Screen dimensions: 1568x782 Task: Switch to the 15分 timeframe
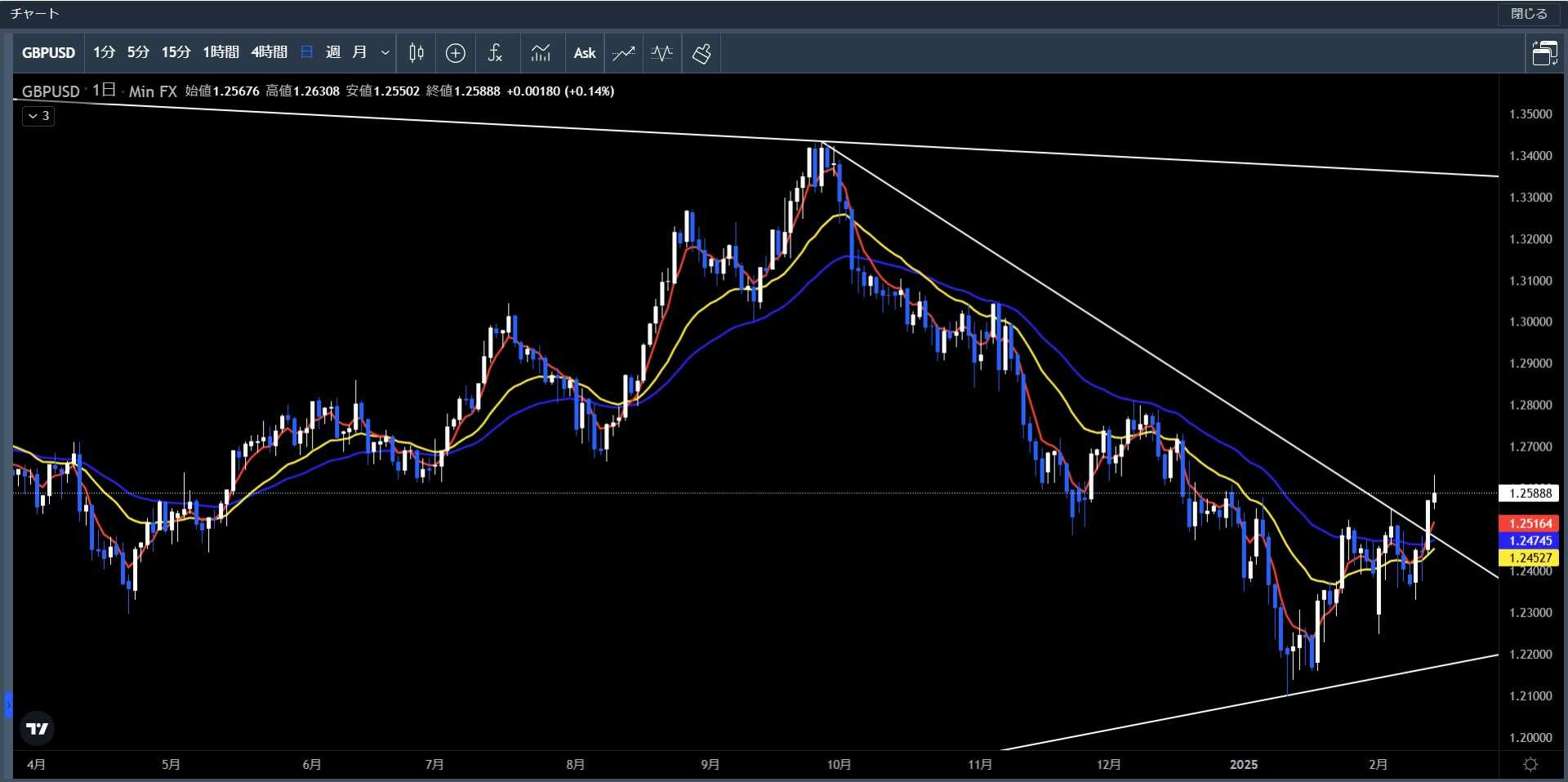[x=176, y=53]
